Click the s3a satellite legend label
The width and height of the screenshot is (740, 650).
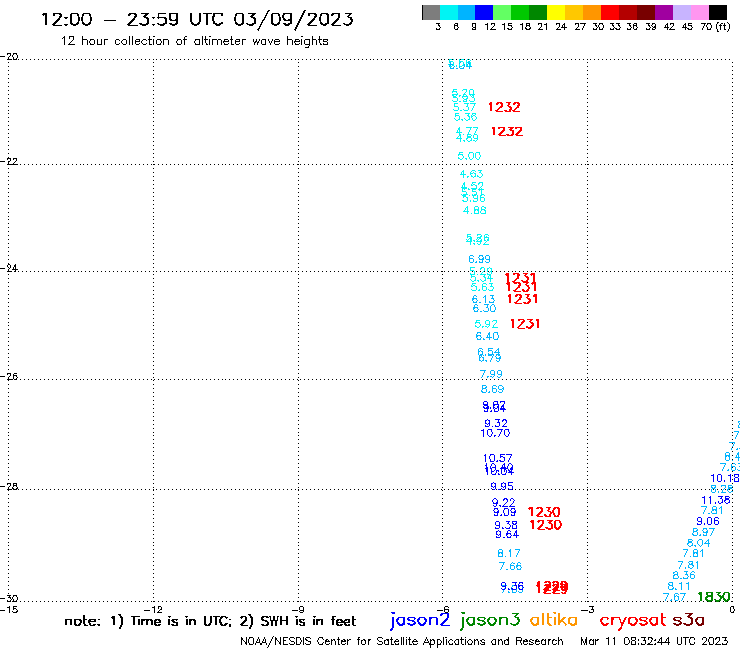tap(688, 620)
